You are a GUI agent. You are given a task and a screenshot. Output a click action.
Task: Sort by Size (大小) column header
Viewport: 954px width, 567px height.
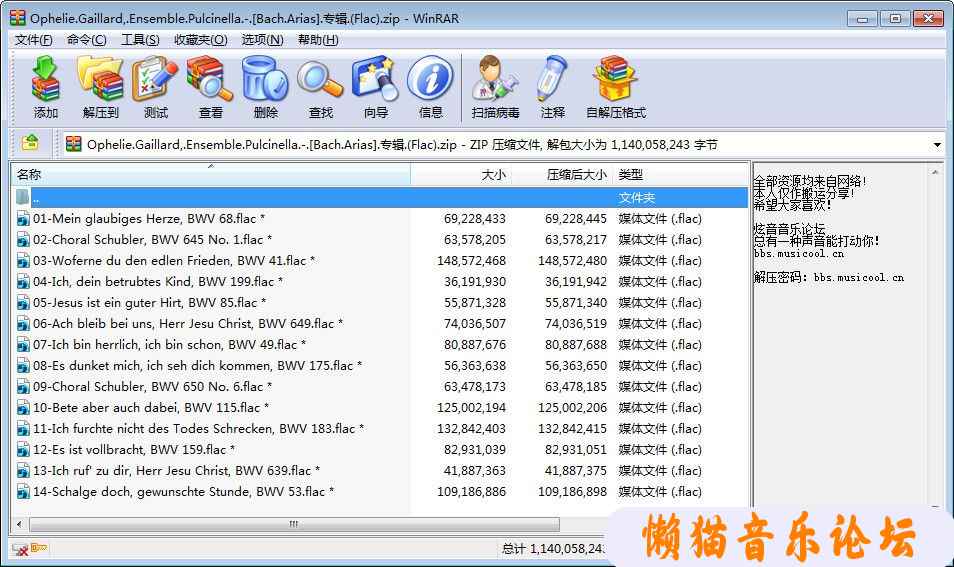pos(461,175)
